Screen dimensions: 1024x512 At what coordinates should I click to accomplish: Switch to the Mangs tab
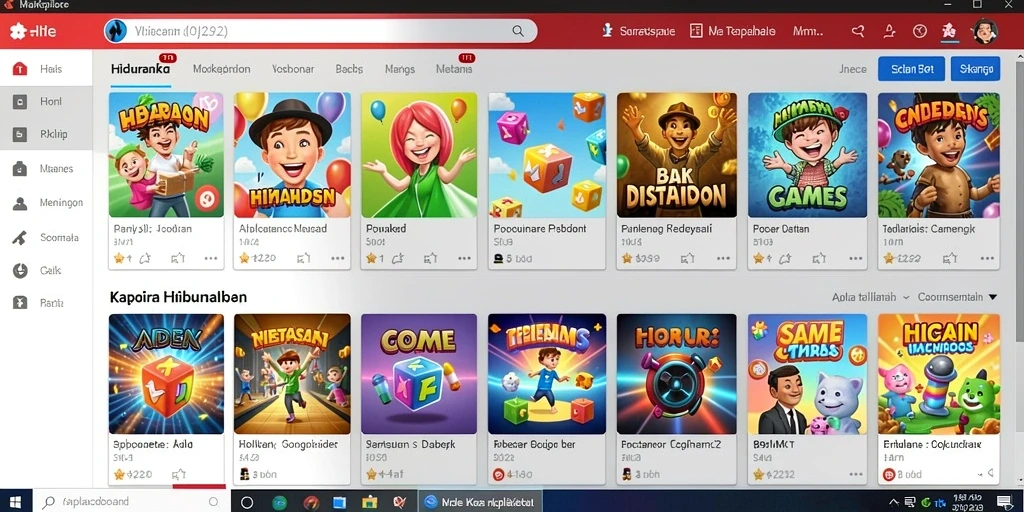pos(400,69)
